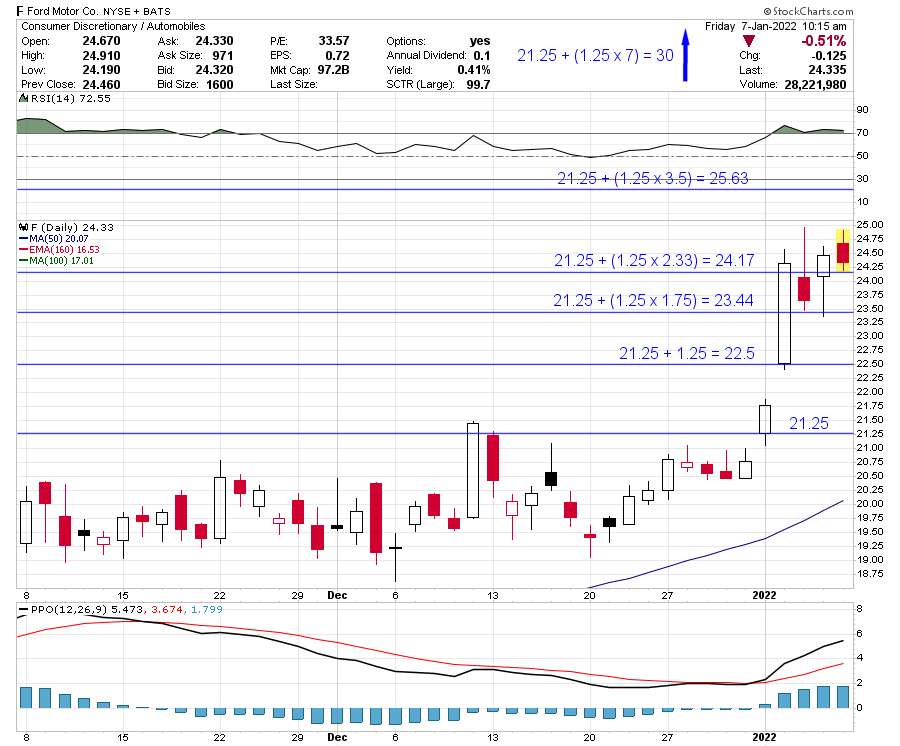Click the red down-triangle change indicator
This screenshot has width=900, height=746.
tap(748, 41)
